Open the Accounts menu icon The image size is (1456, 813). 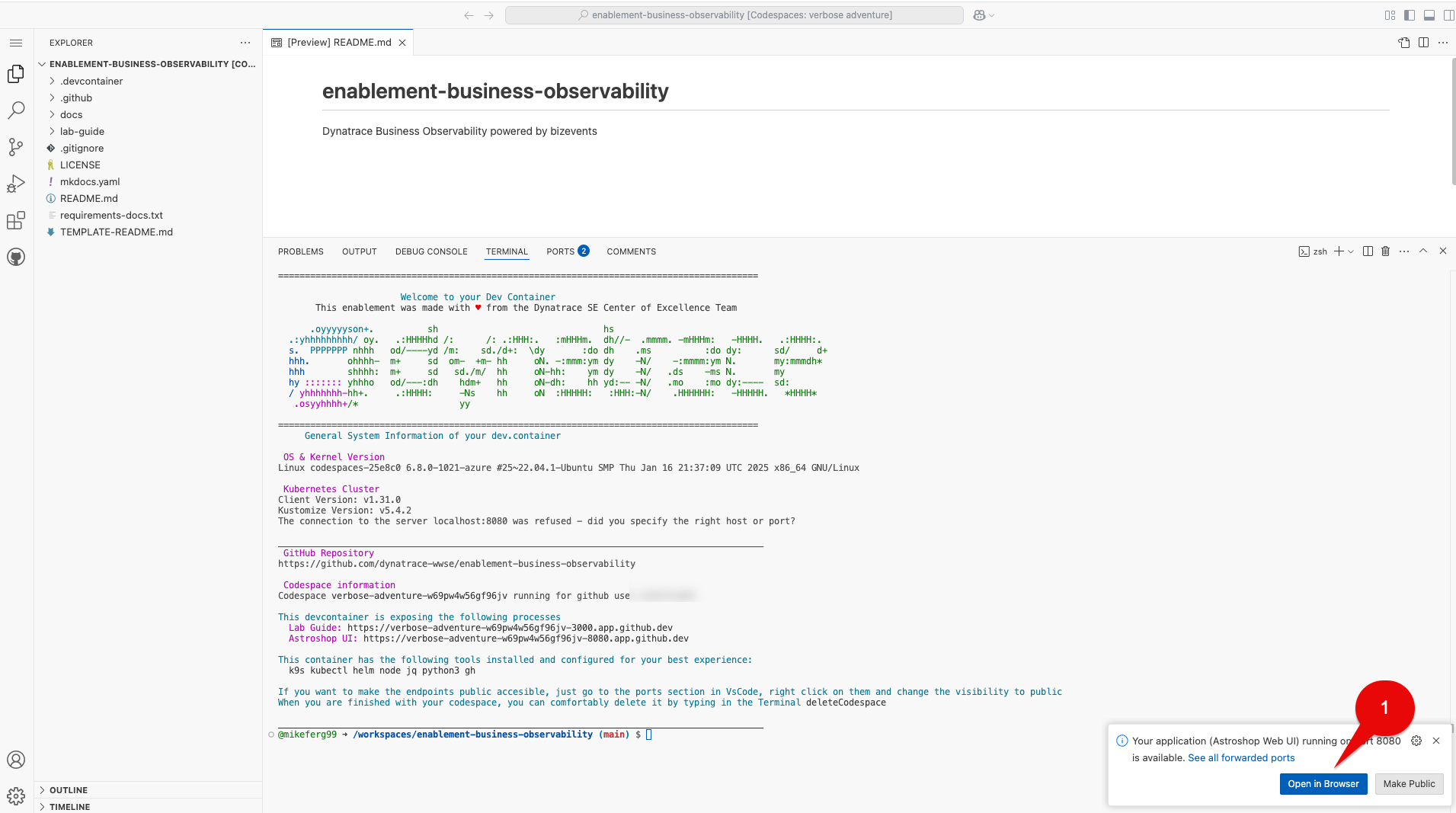tap(16, 760)
